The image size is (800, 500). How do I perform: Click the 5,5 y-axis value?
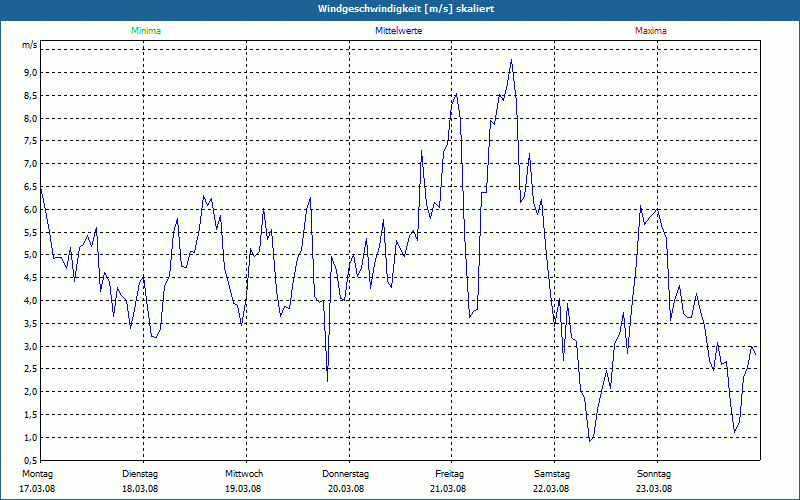31,232
